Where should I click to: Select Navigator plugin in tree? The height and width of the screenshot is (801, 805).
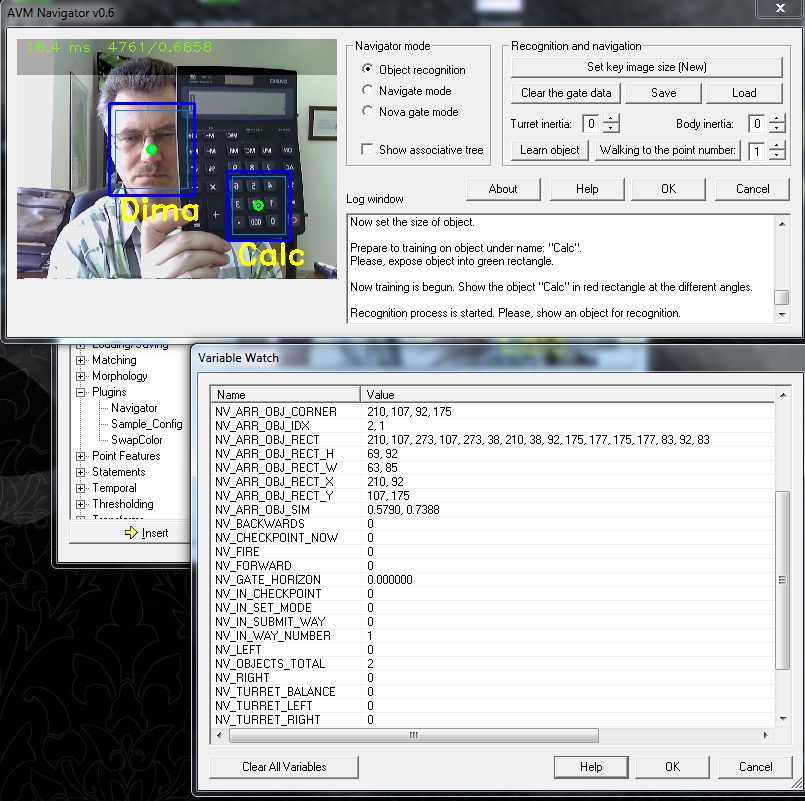134,408
